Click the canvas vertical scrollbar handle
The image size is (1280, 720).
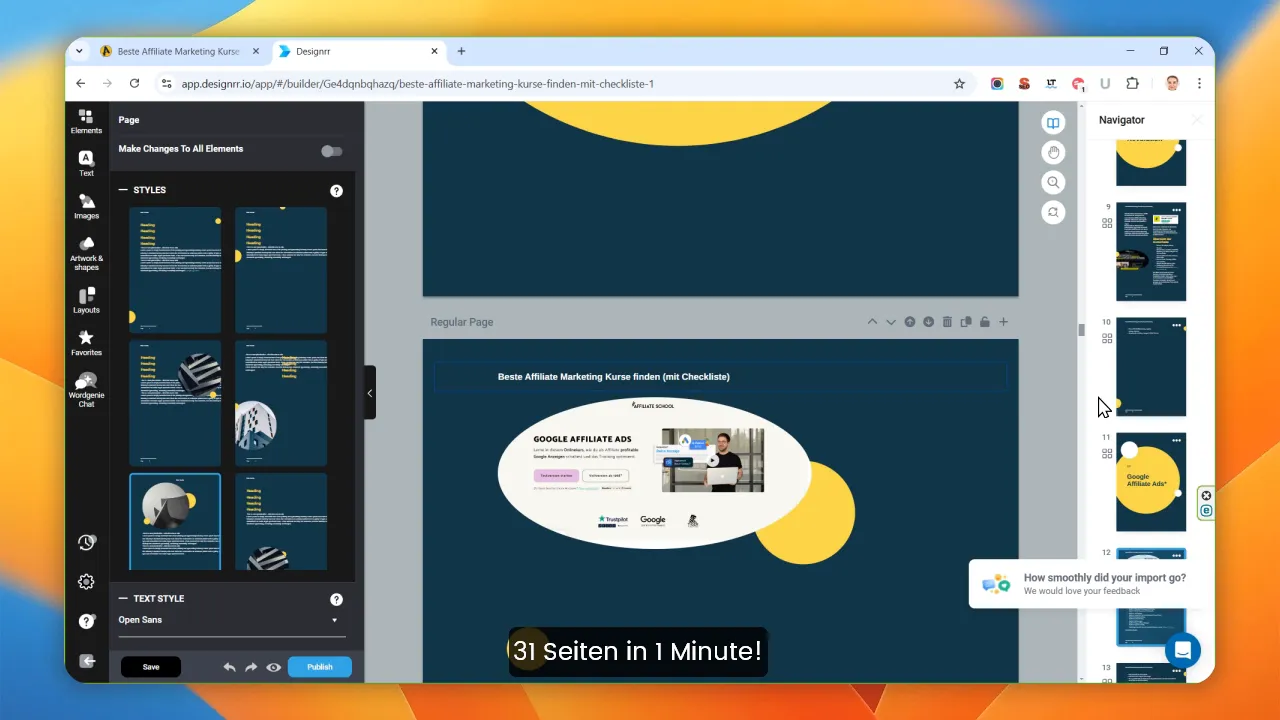pos(1081,330)
